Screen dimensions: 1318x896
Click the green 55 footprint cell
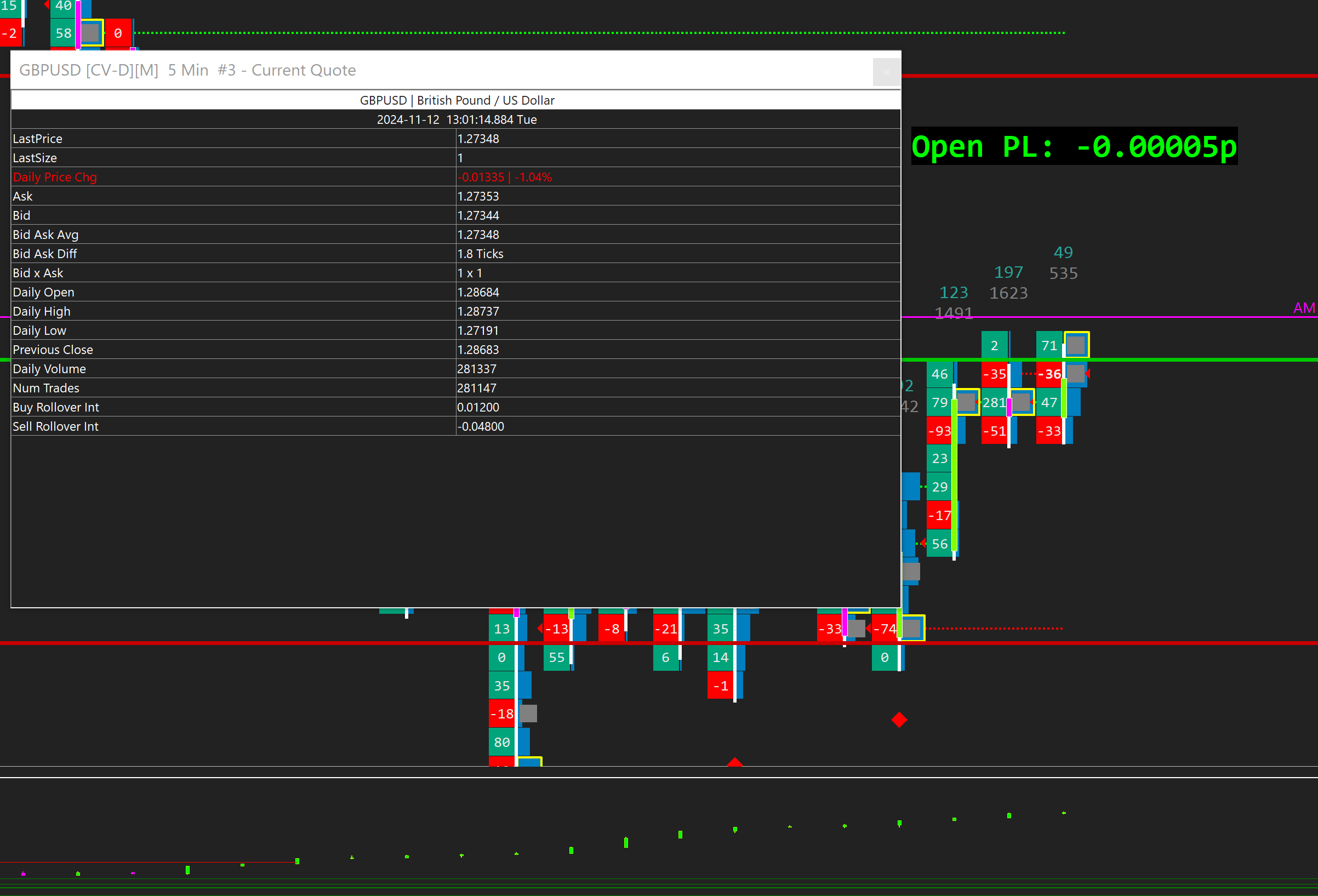(556, 657)
